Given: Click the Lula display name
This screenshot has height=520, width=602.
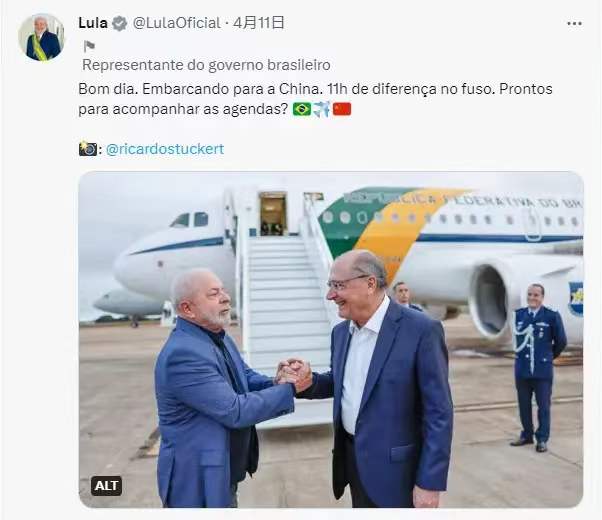Looking at the screenshot, I should [x=93, y=23].
